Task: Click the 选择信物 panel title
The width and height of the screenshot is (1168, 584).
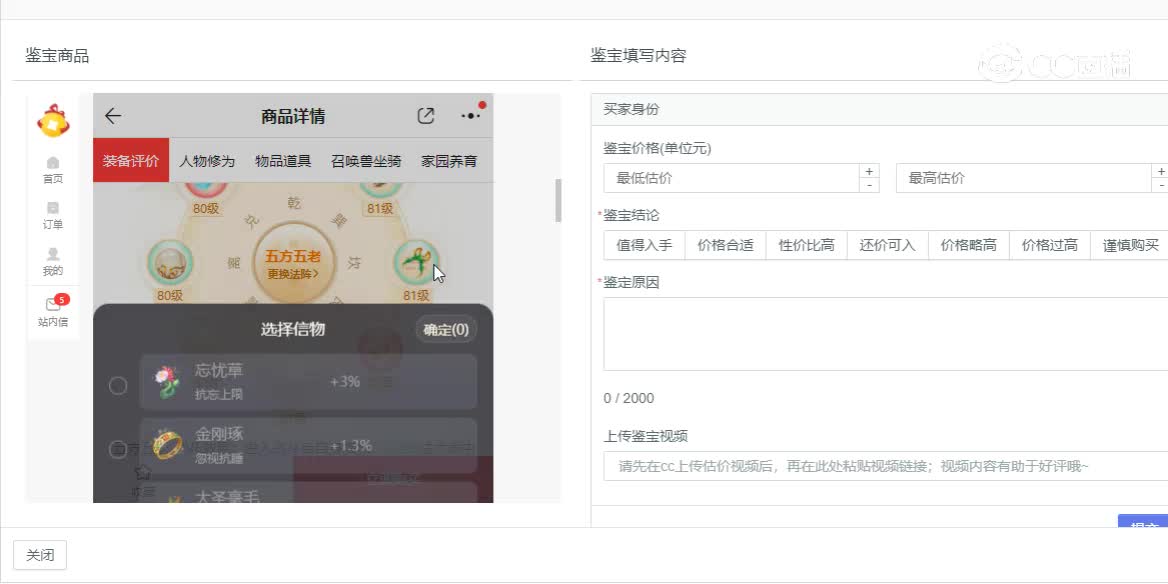Action: pyautogui.click(x=293, y=329)
